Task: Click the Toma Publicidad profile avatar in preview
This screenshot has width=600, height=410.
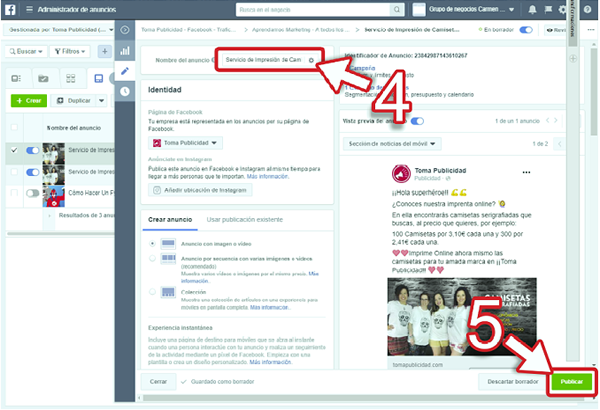Action: (401, 174)
